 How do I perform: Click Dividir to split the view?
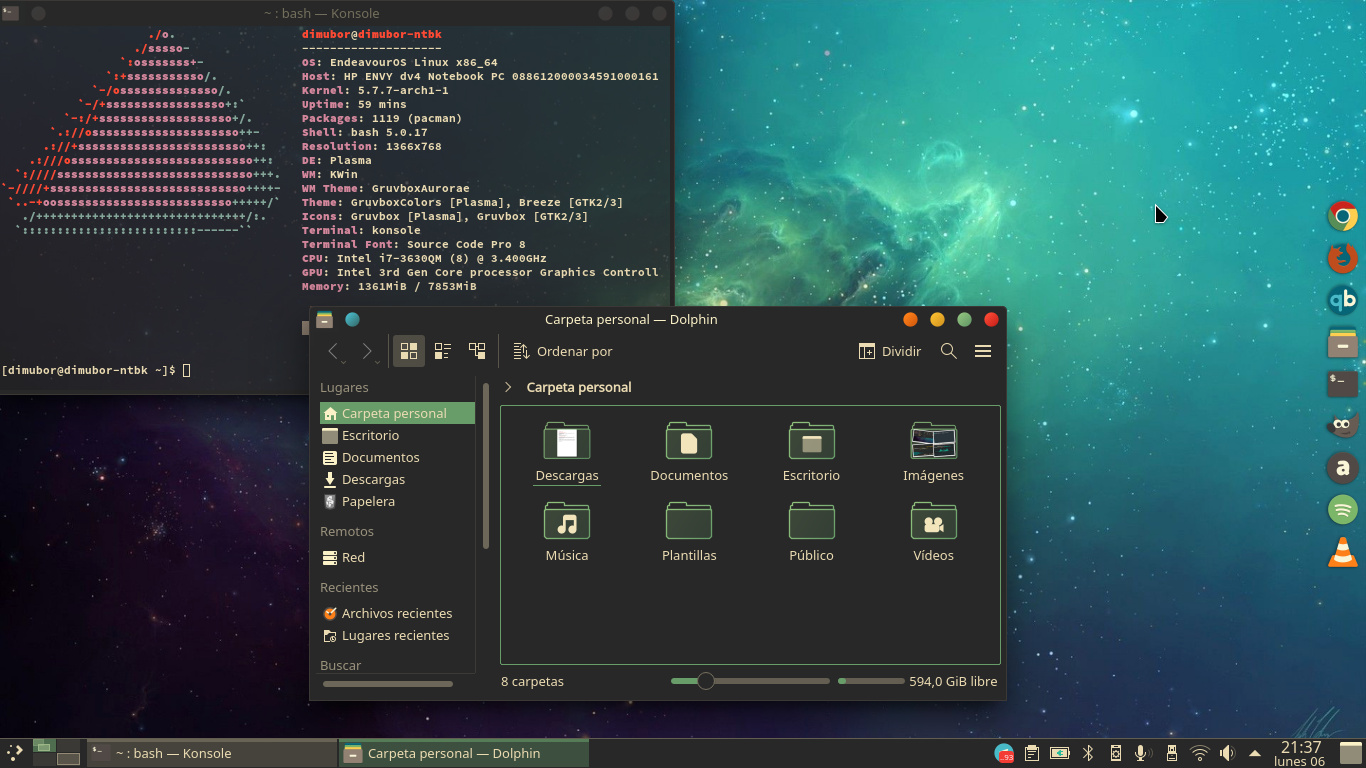pos(890,351)
